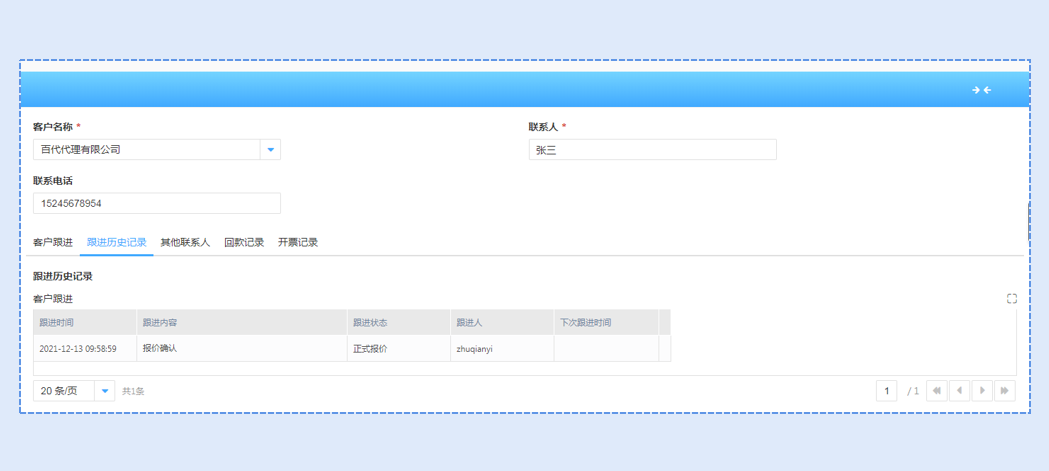Expand the table to fullscreen view

[1011, 299]
